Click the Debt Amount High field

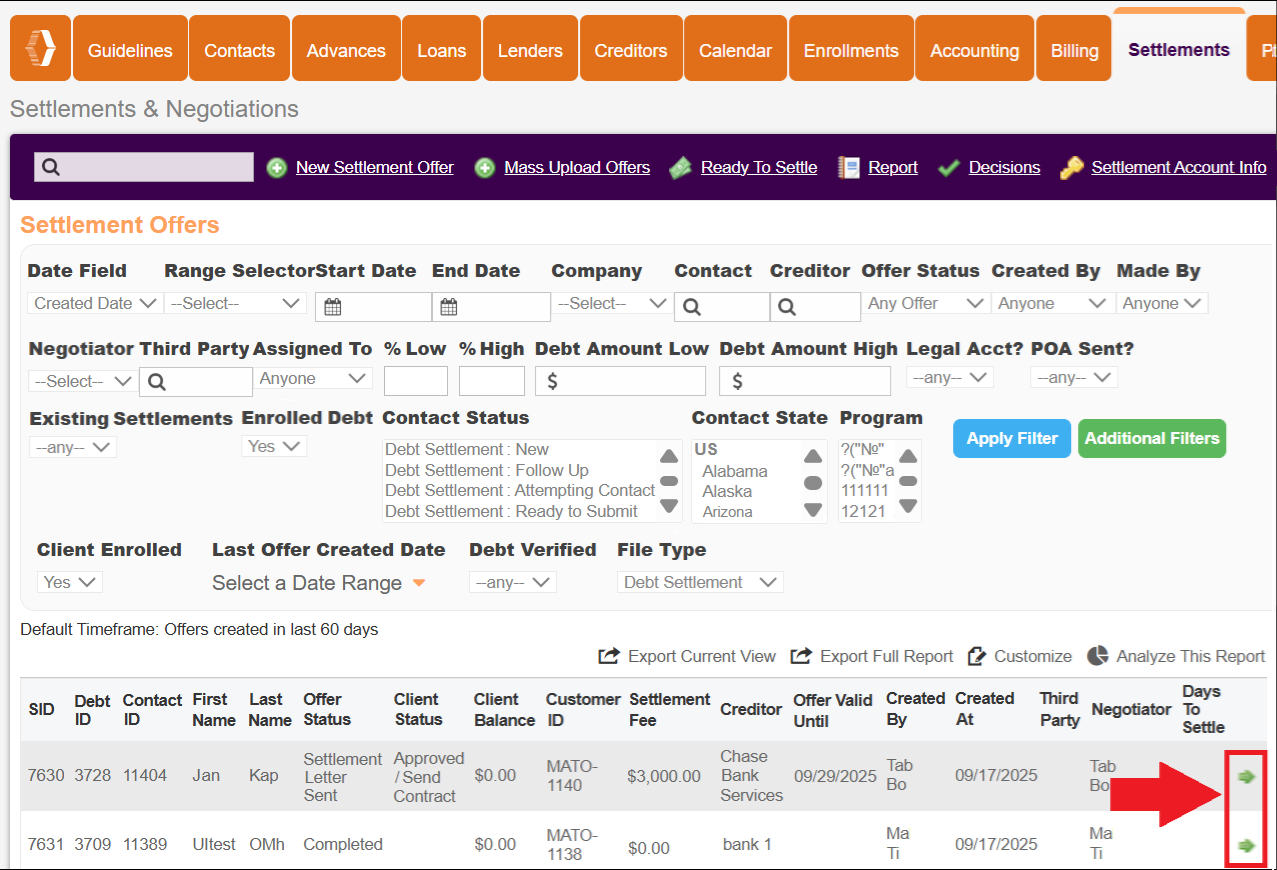pos(805,381)
